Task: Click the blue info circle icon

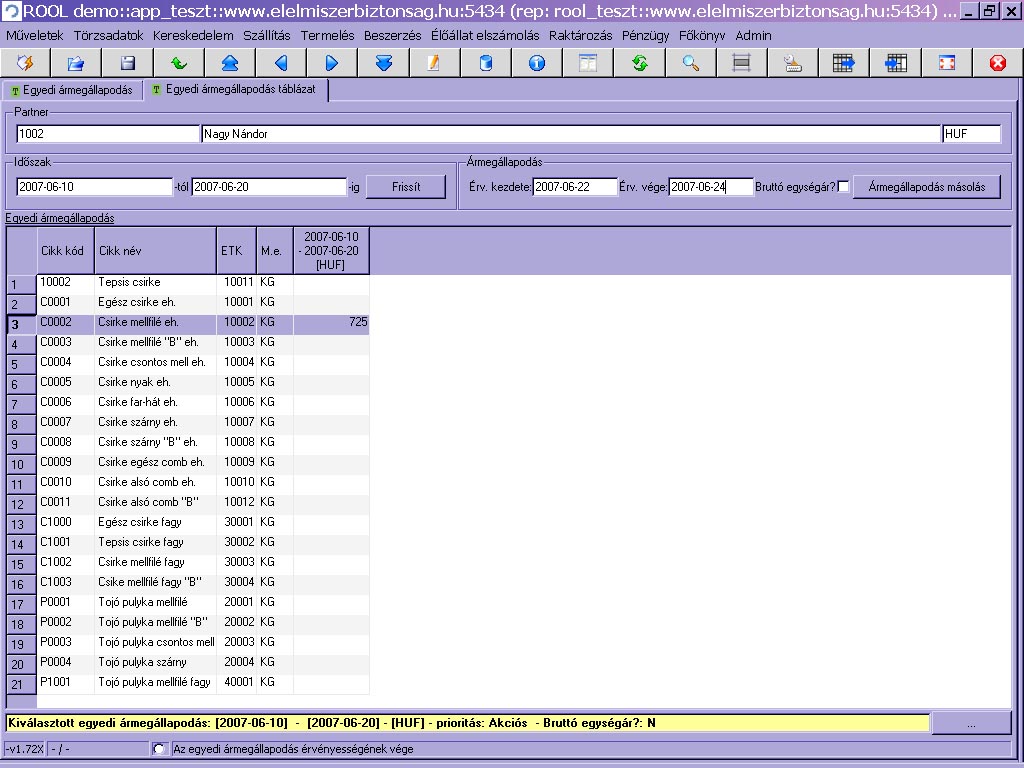Action: tap(537, 63)
